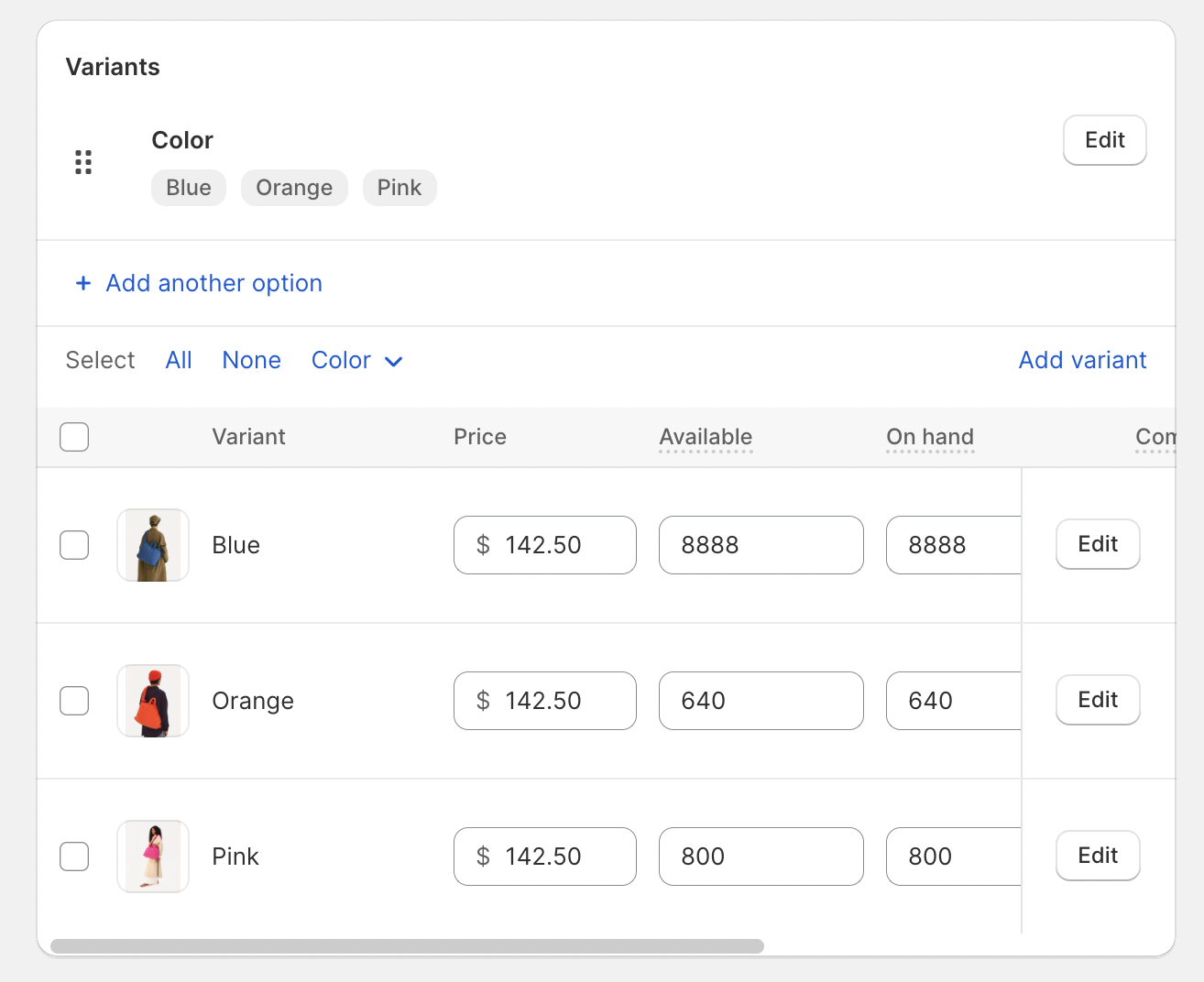
Task: Edit the Orange variant
Action: tap(1097, 700)
